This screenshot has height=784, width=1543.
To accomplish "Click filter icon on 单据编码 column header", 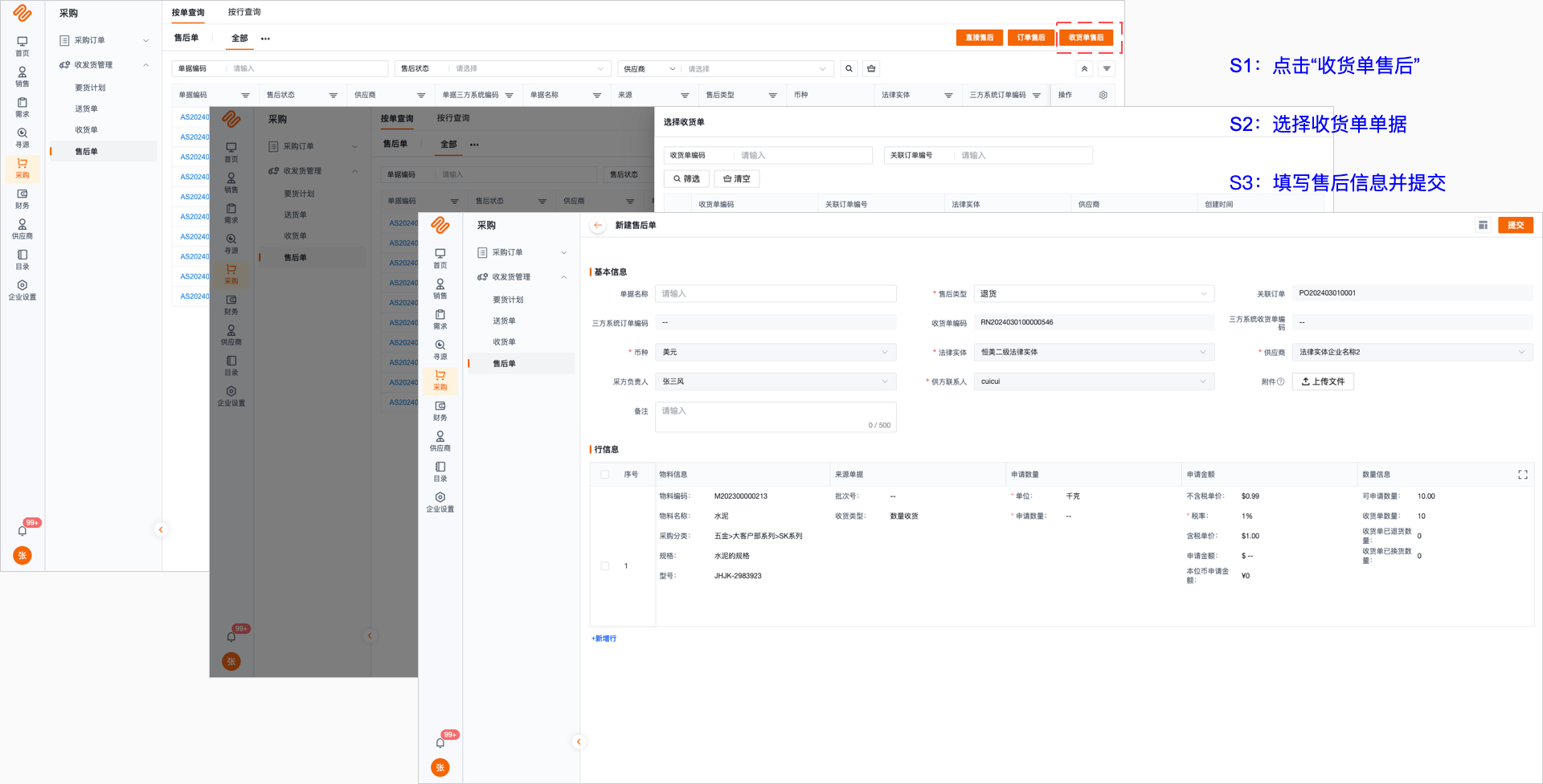I will click(x=245, y=96).
